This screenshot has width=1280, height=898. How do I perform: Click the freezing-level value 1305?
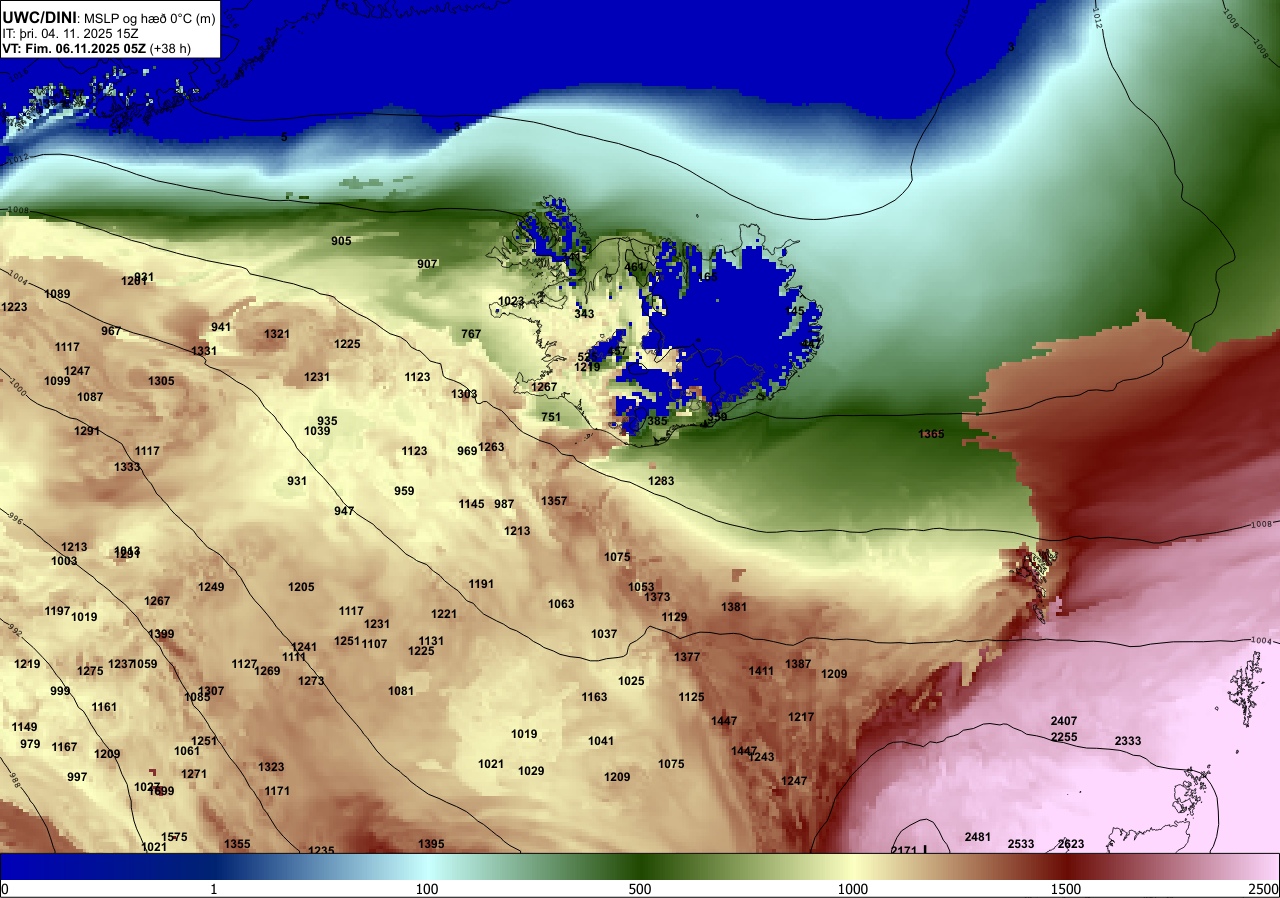coord(161,381)
